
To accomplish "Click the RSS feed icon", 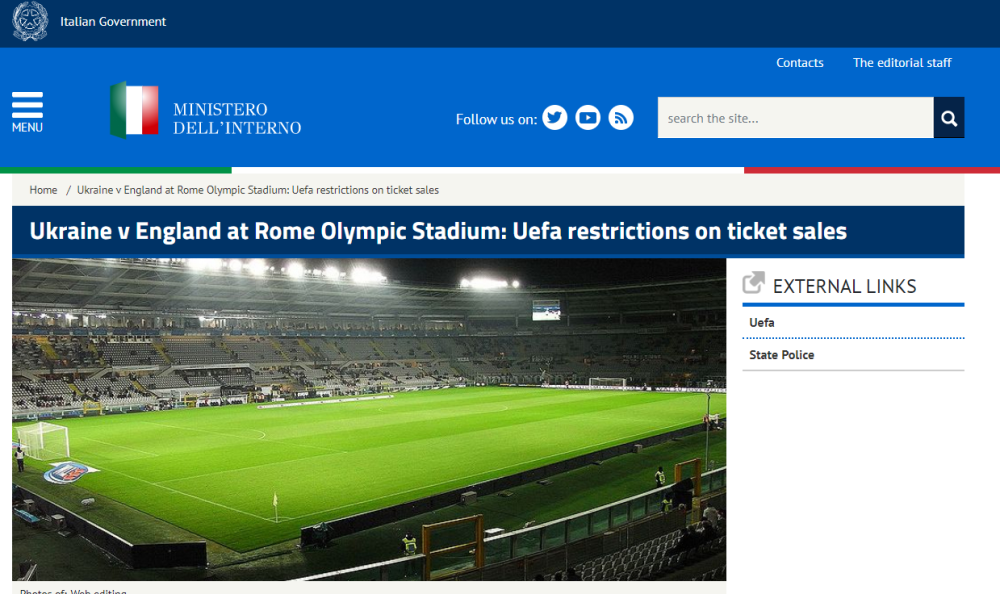I will pos(621,118).
